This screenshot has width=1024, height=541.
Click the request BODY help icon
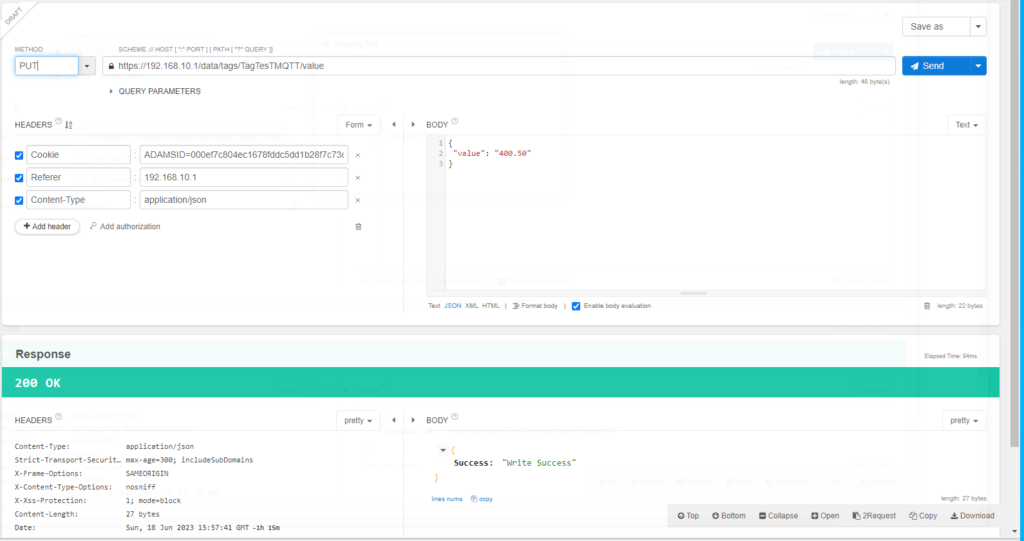point(455,122)
